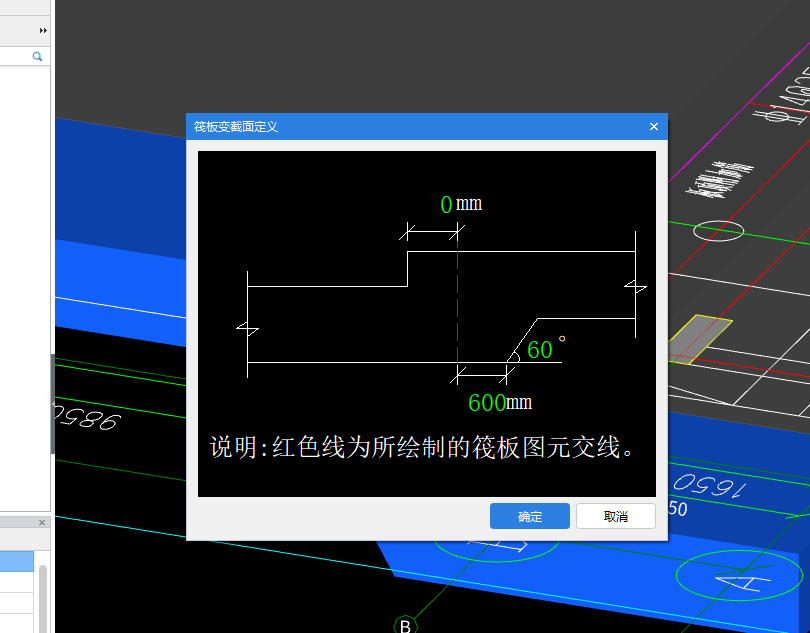Close the lower-left panel with its X
This screenshot has width=810, height=633.
click(x=42, y=522)
